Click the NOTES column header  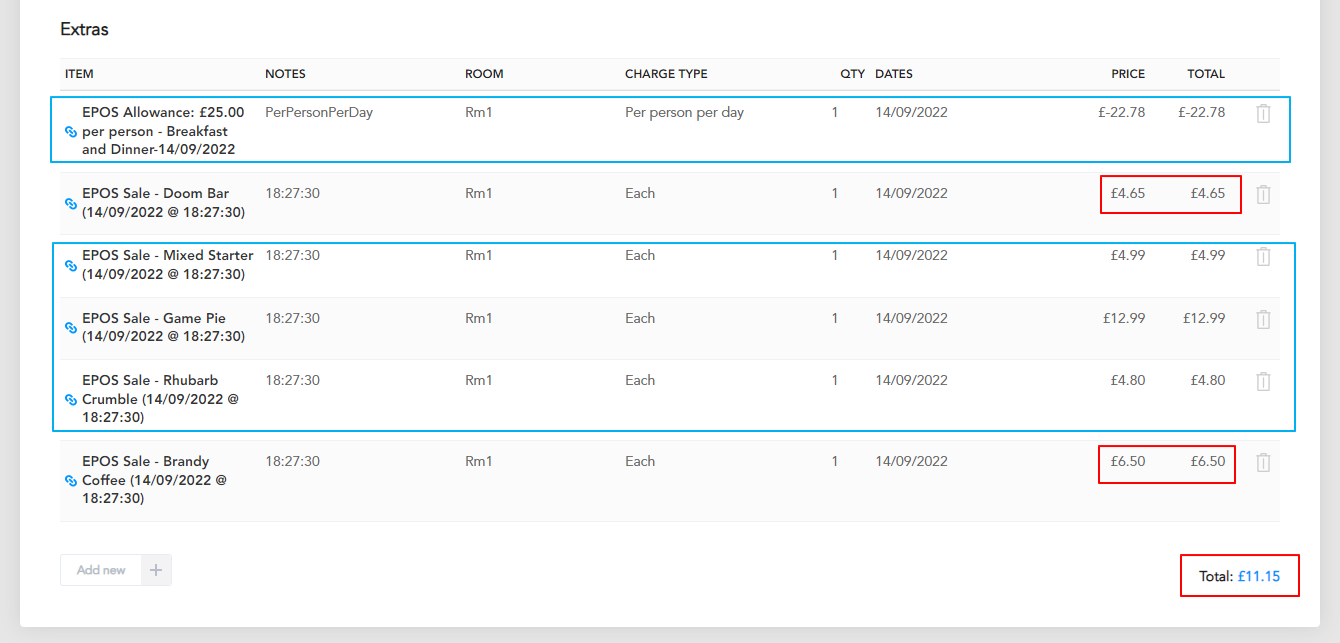[285, 74]
